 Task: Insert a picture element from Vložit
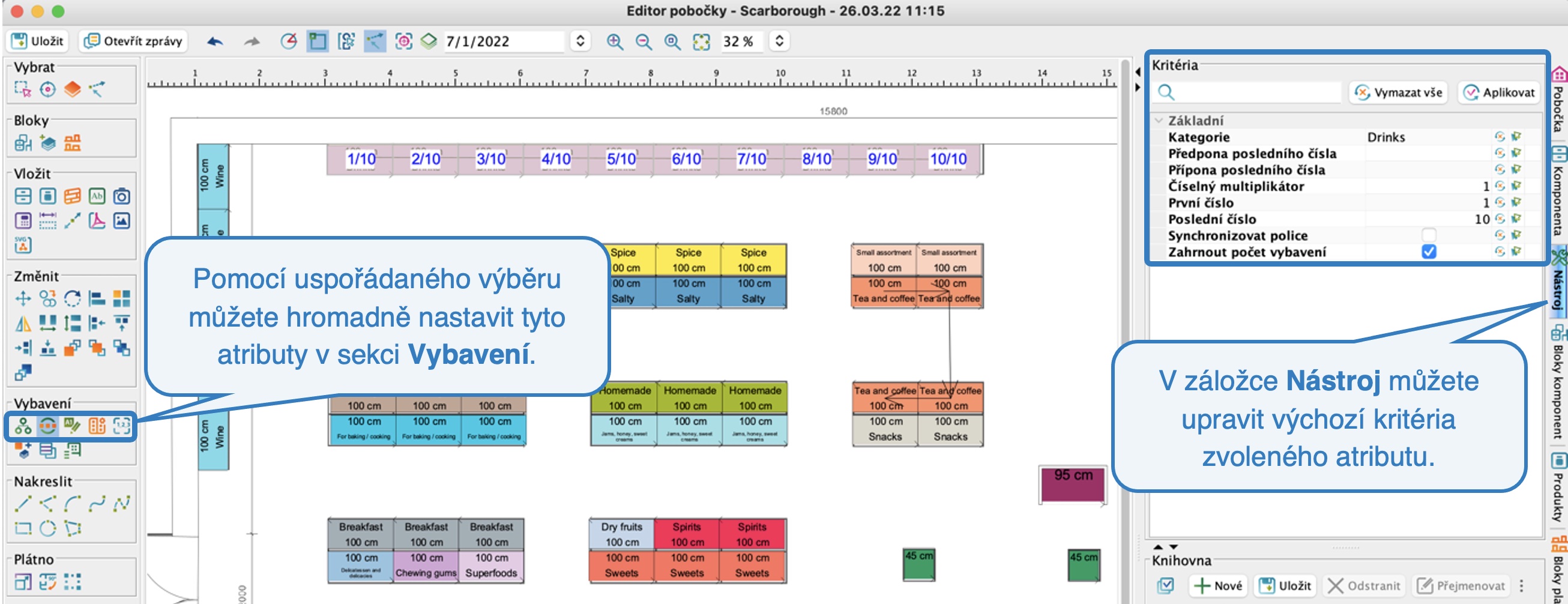point(122,220)
